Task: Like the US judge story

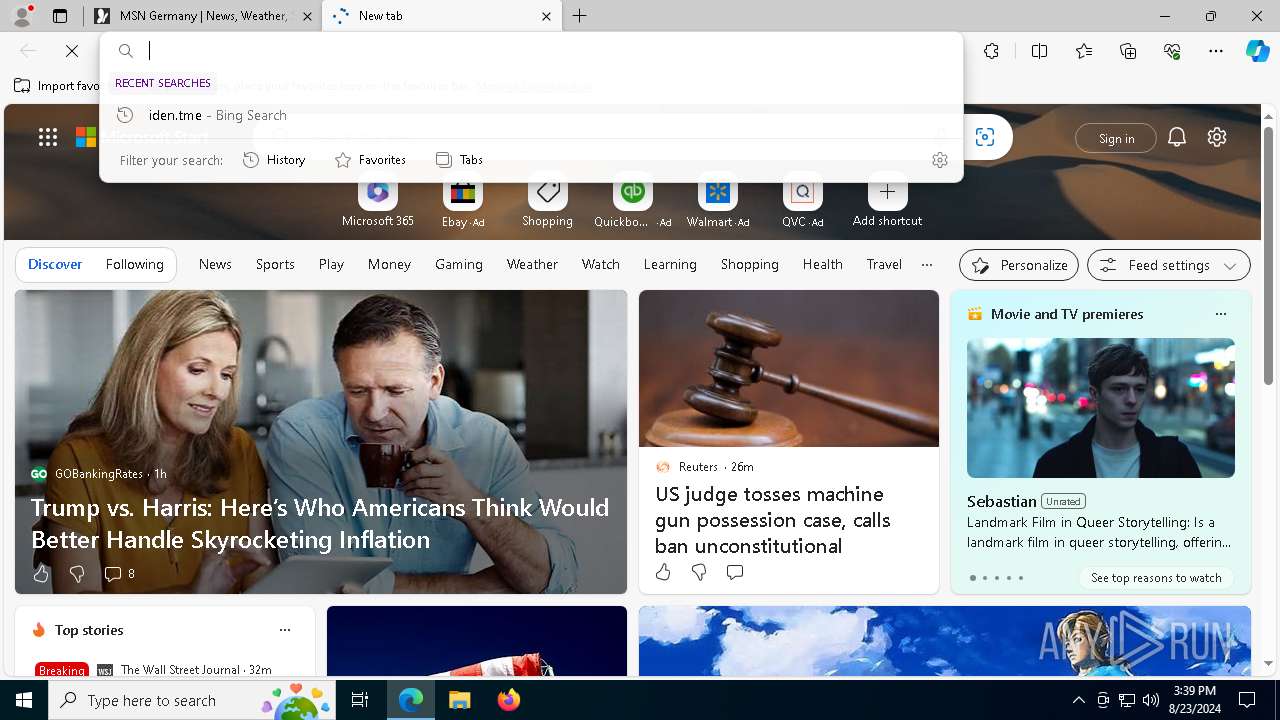Action: click(663, 572)
